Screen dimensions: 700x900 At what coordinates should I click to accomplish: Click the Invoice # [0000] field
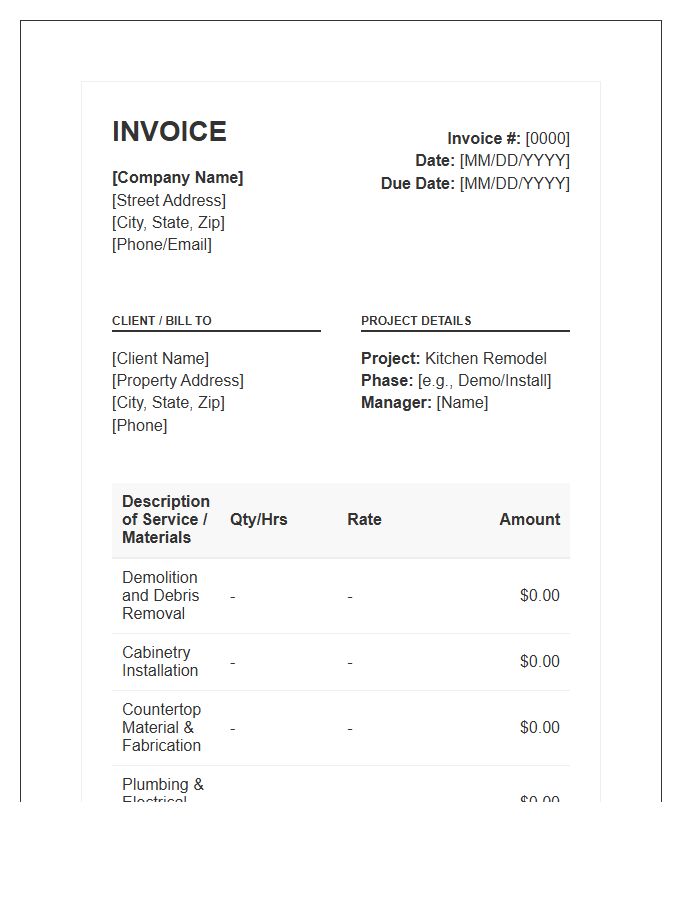pos(508,138)
